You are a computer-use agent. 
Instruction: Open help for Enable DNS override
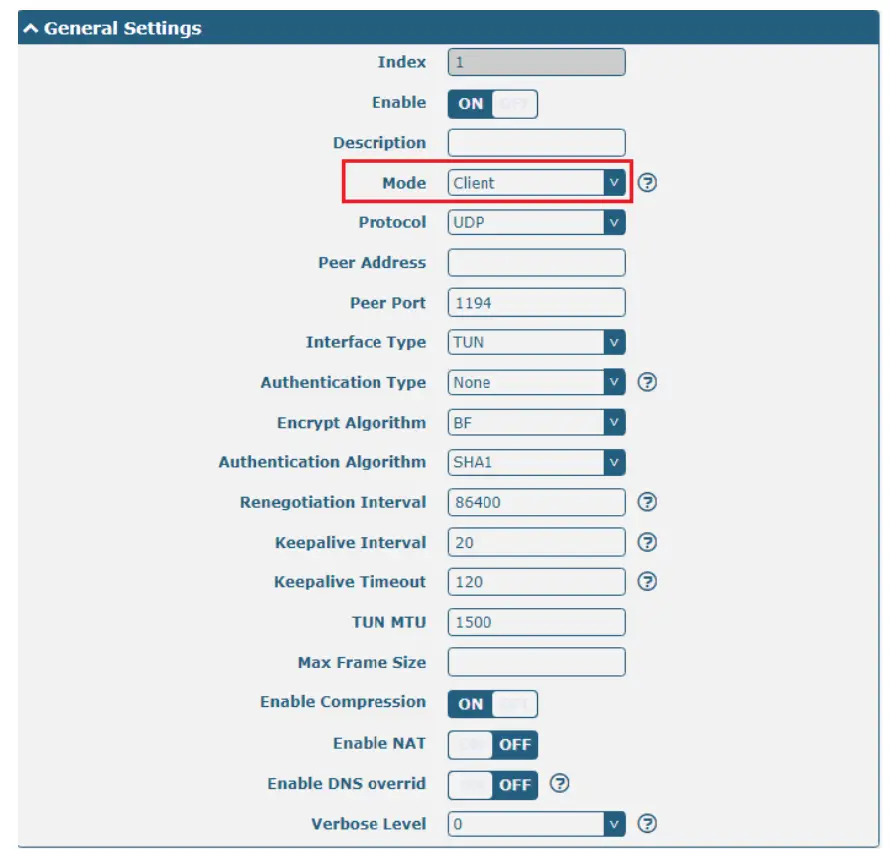(560, 784)
